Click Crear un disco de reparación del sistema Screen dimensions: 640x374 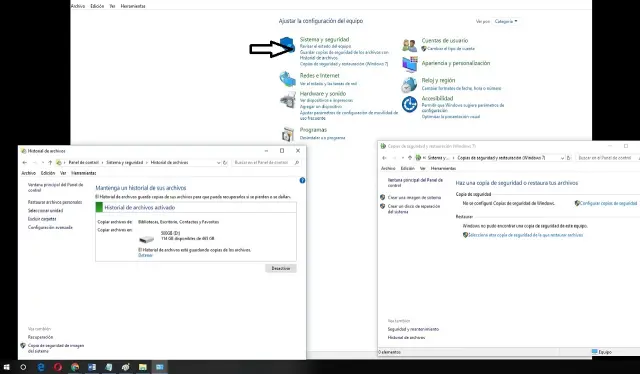tap(414, 209)
